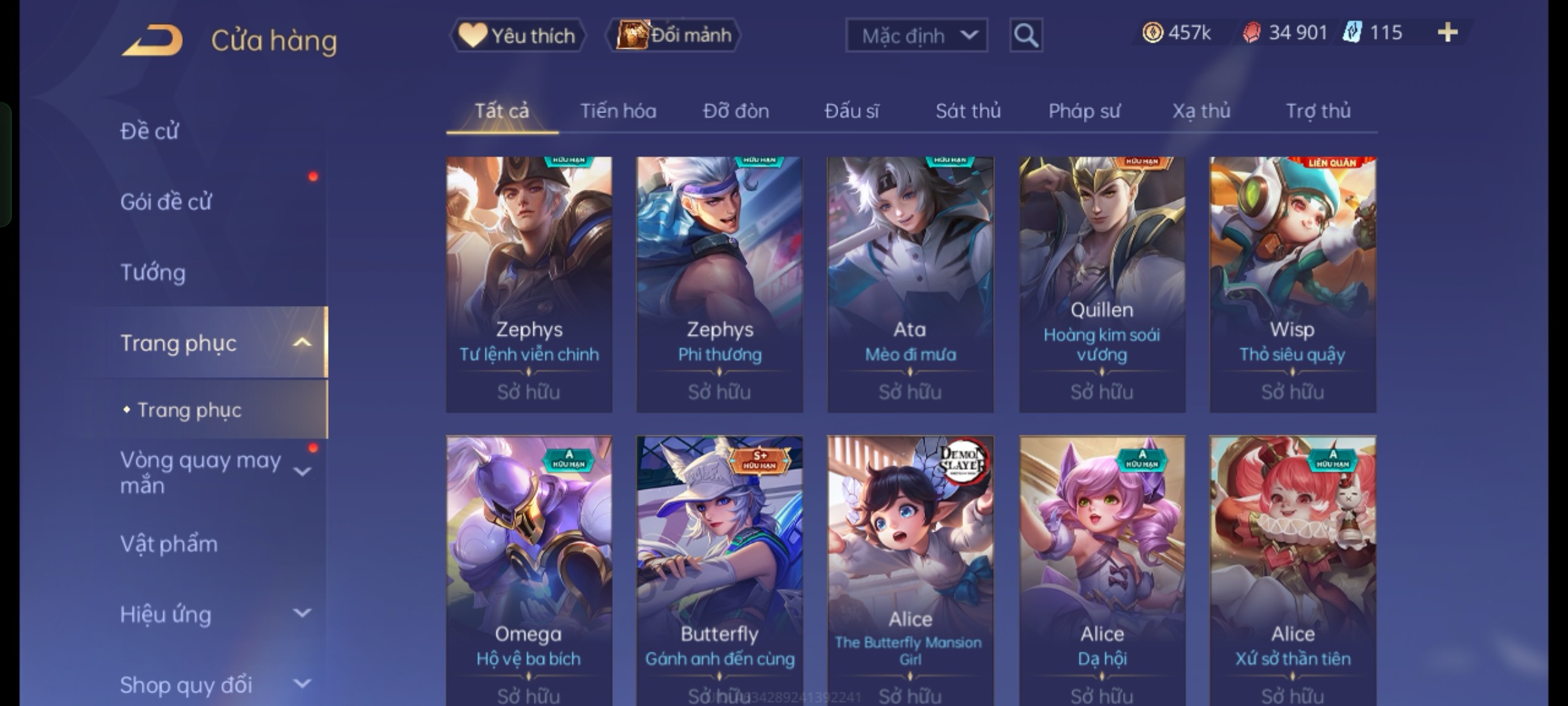Screen dimensions: 1568x706
Task: Tap the blue voucher currency icon
Action: (x=1352, y=33)
